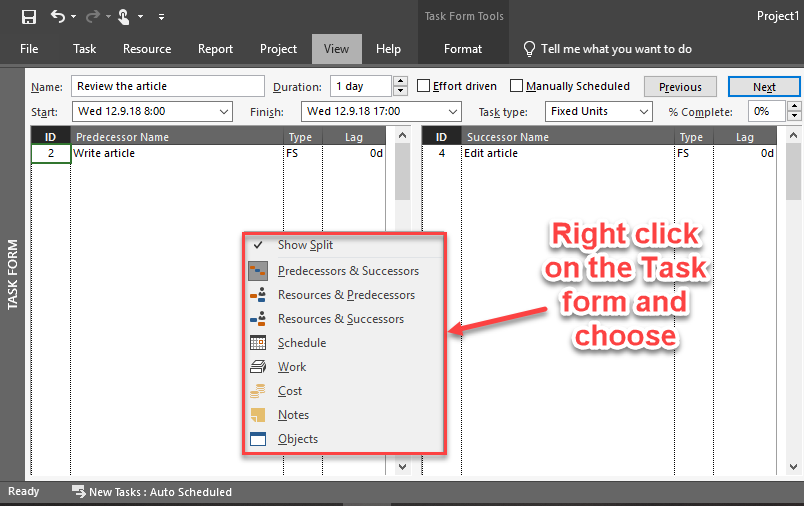Open the Resource ribbon tab
The height and width of the screenshot is (506, 804).
pyautogui.click(x=147, y=49)
